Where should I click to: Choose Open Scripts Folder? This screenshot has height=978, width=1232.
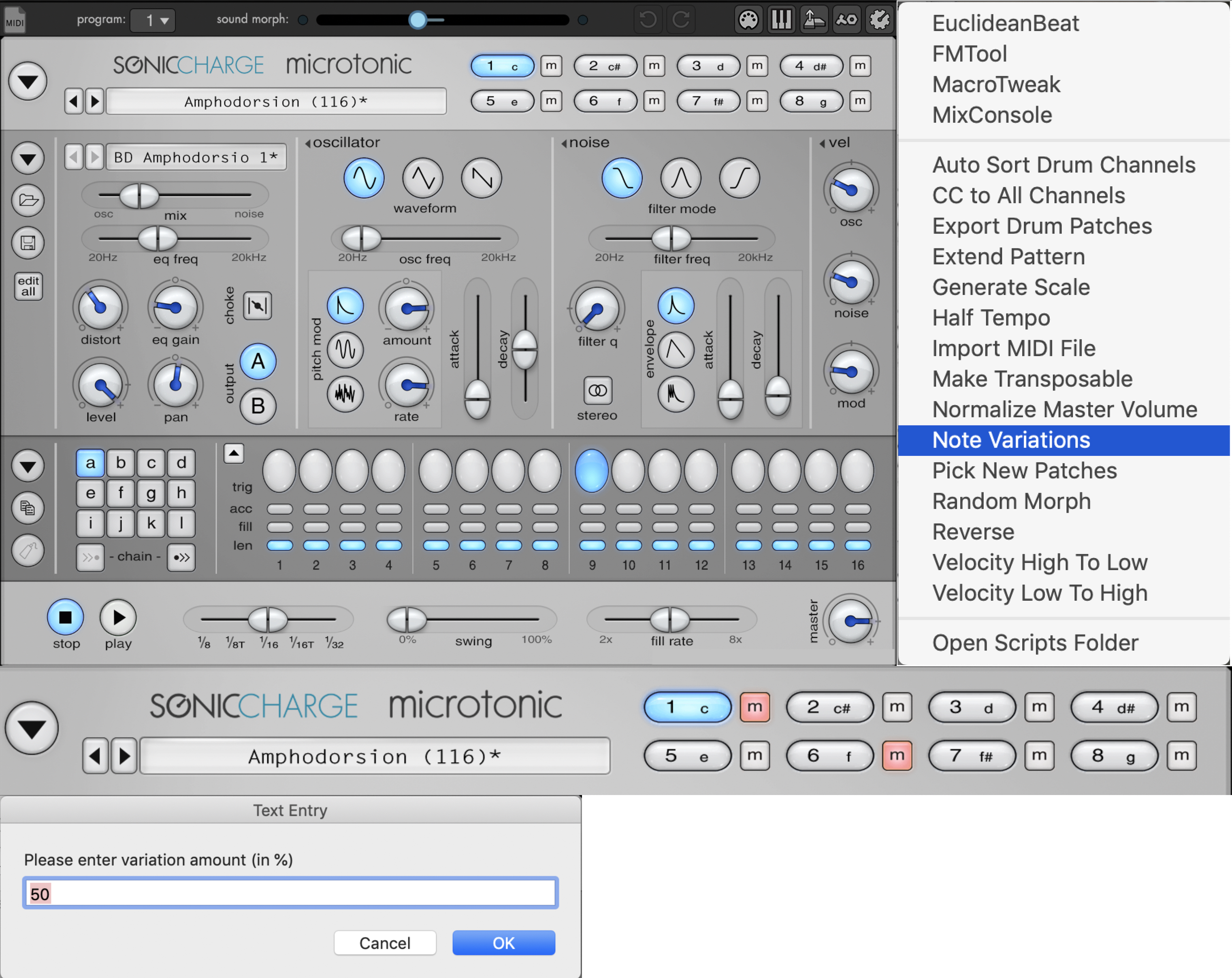pos(1064,643)
